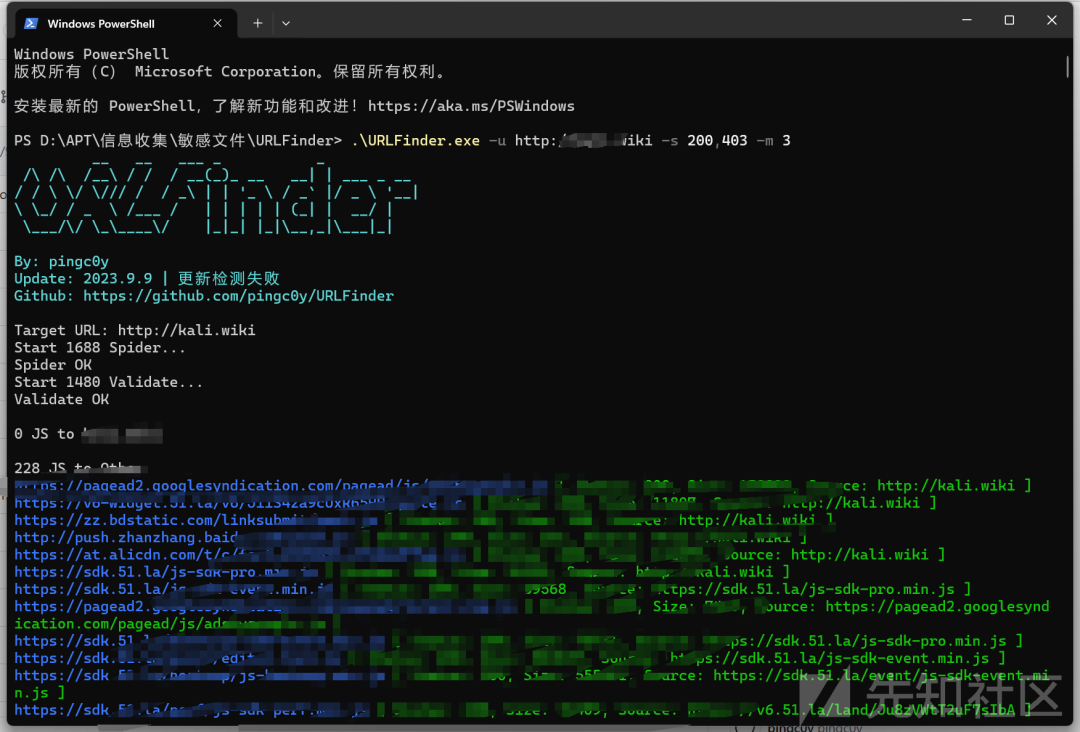1080x732 pixels.
Task: Click the 'Target URL: http://kali.wiki' line
Action: [x=135, y=331]
